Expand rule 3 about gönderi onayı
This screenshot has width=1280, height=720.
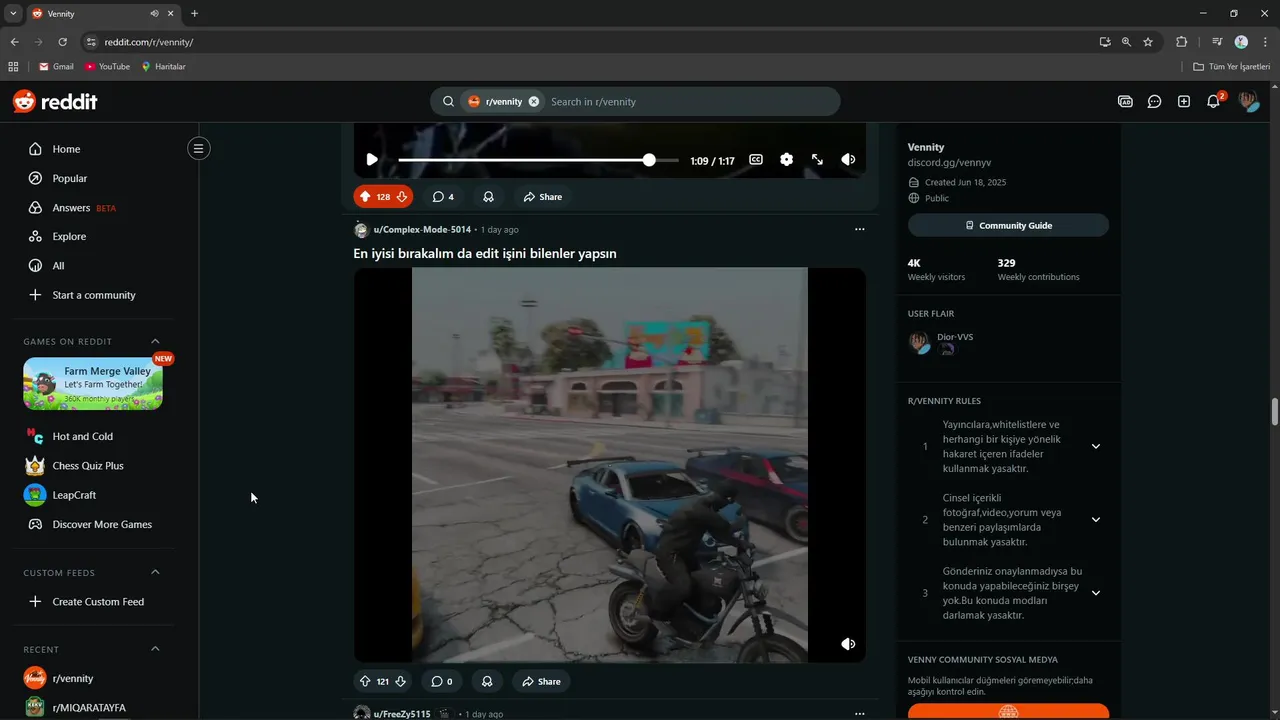[1095, 593]
